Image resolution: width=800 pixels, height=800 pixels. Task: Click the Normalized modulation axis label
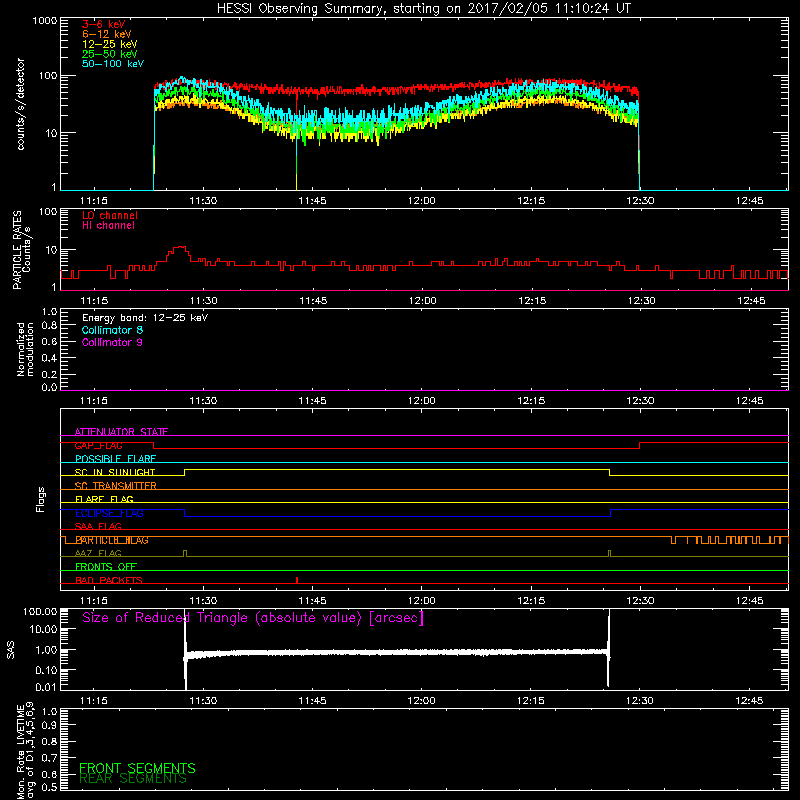coord(24,349)
